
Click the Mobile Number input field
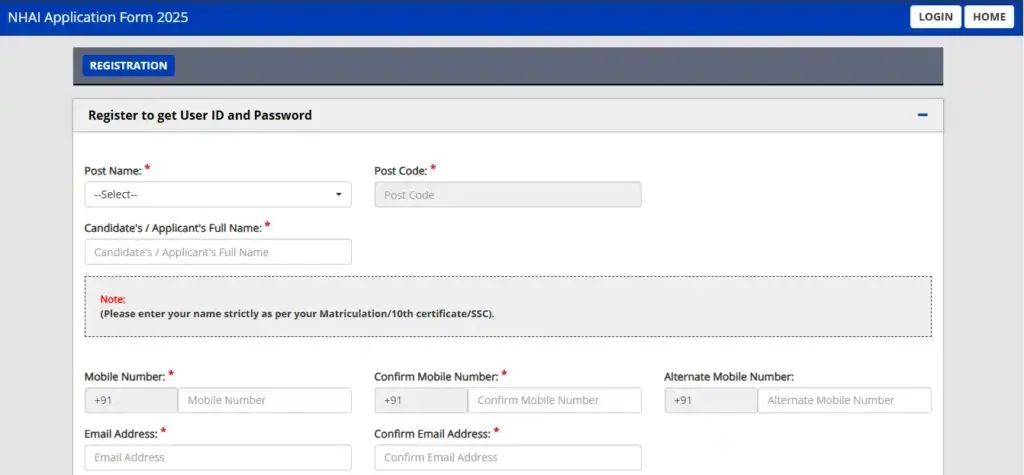pyautogui.click(x=264, y=400)
